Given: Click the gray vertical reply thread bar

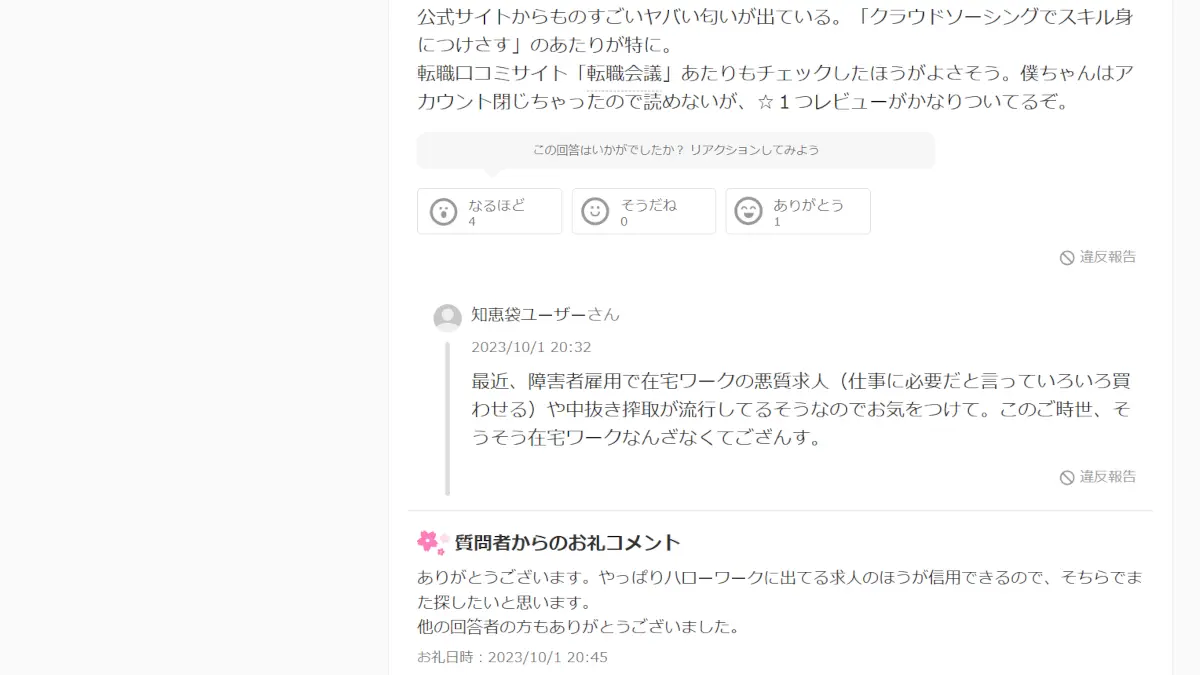Looking at the screenshot, I should (447, 418).
